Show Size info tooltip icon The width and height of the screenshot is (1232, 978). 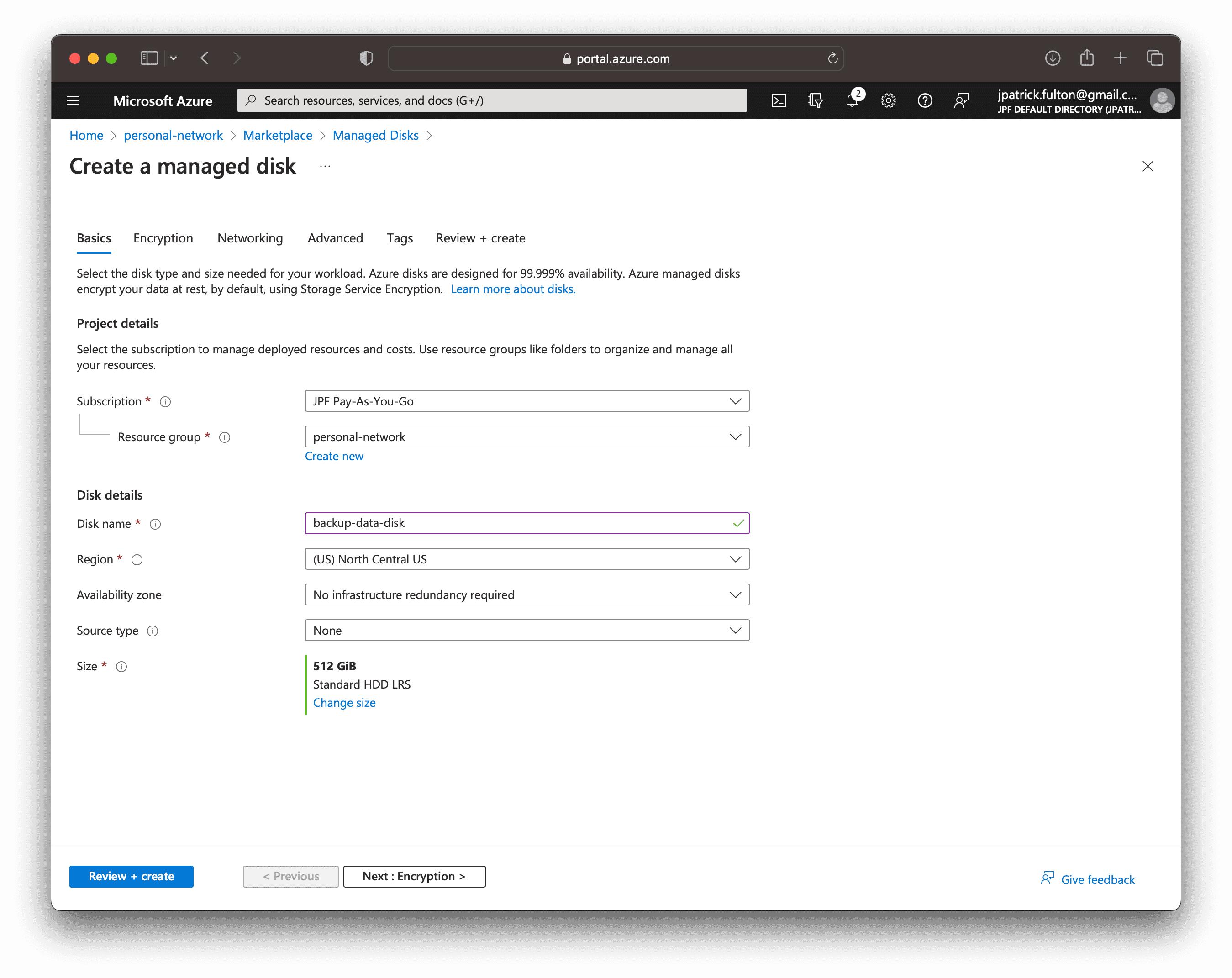tap(121, 667)
